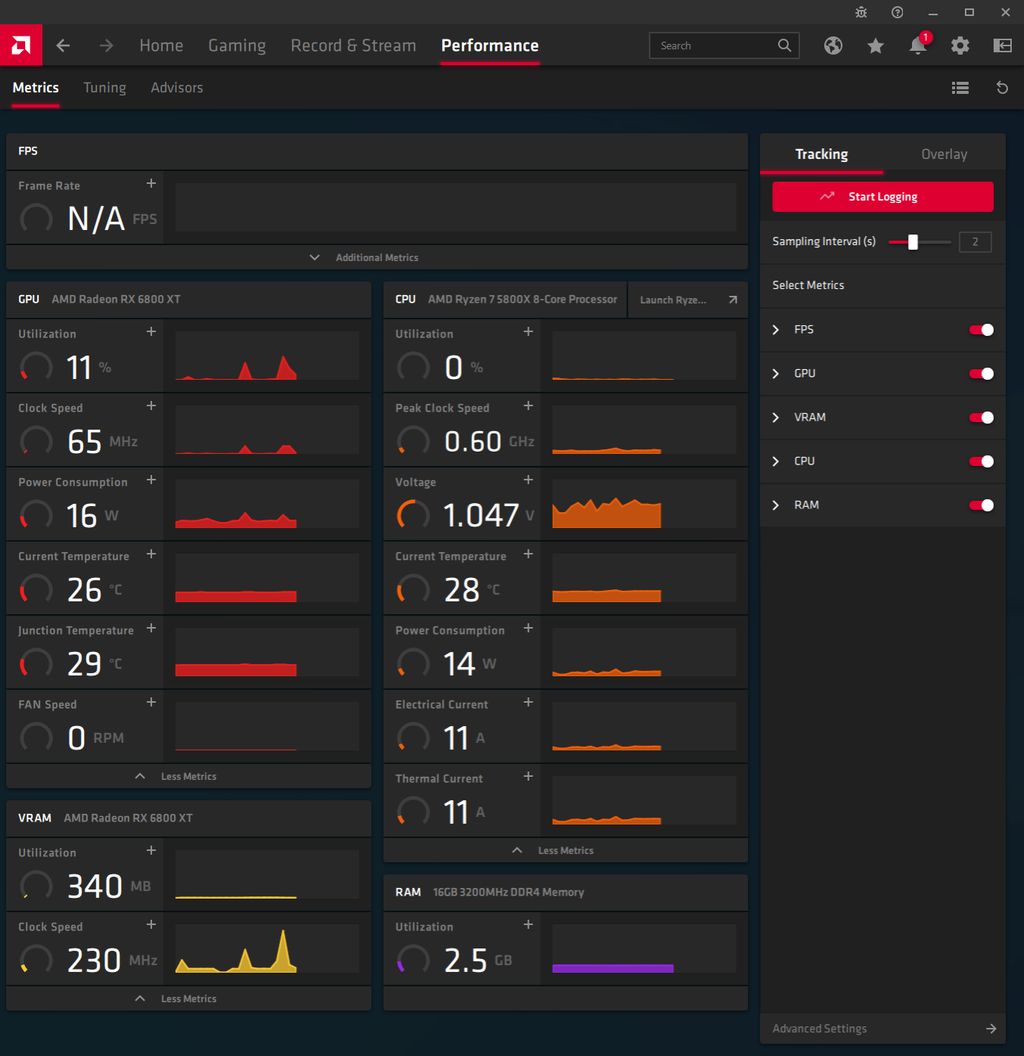Expand the GPU metrics list in Tracking

(776, 374)
